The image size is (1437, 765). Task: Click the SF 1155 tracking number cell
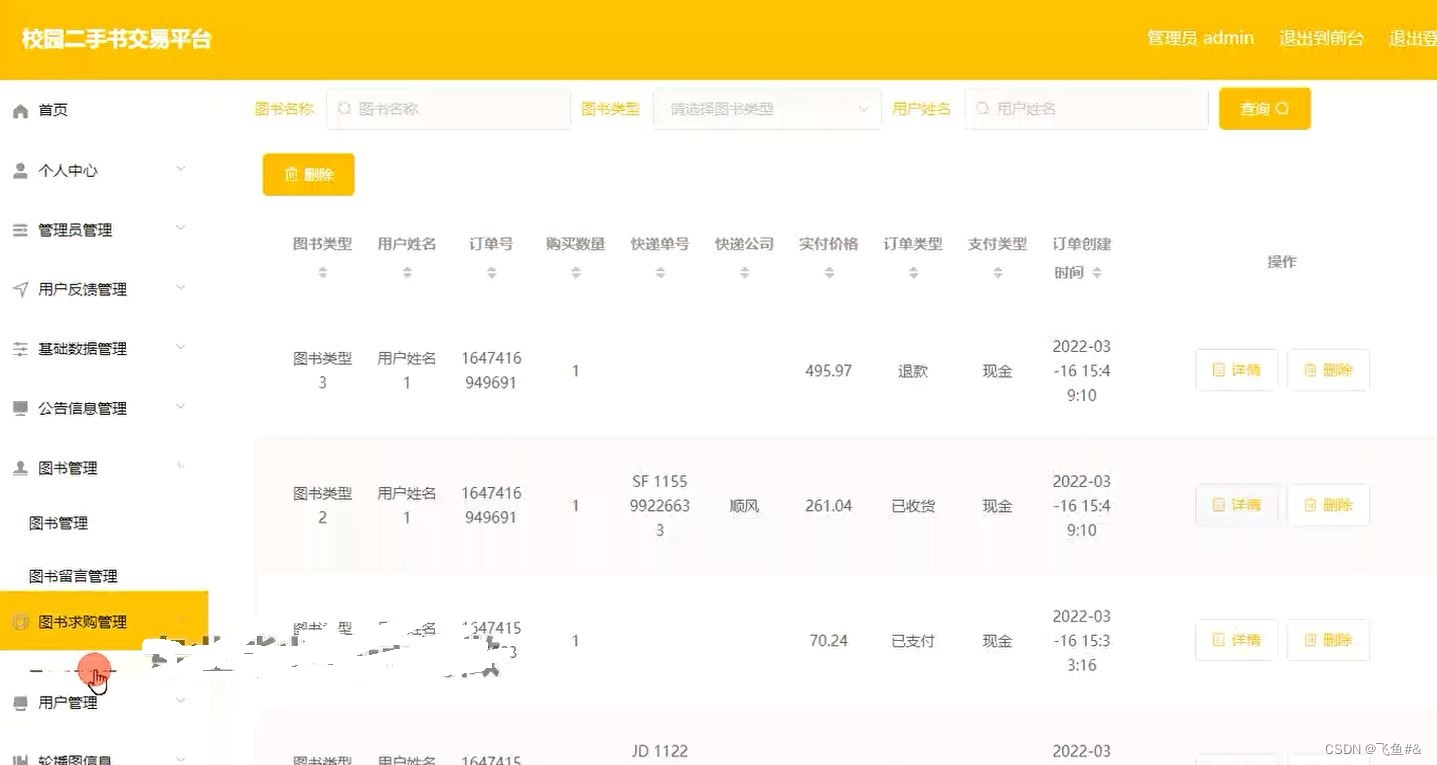[660, 506]
